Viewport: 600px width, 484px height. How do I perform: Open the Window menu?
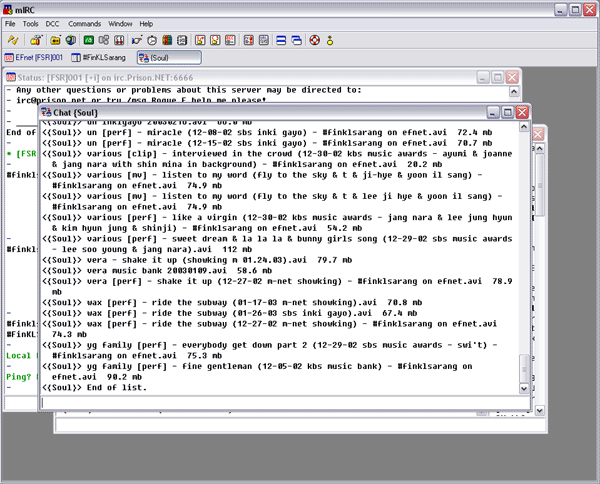click(x=119, y=23)
